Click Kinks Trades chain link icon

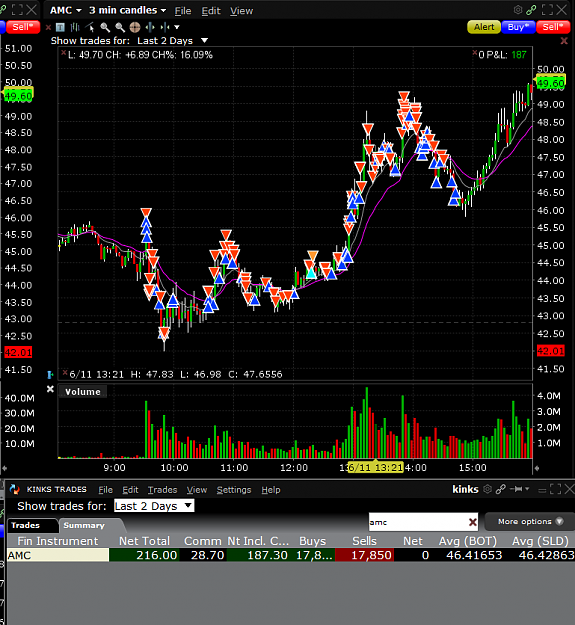[x=501, y=489]
